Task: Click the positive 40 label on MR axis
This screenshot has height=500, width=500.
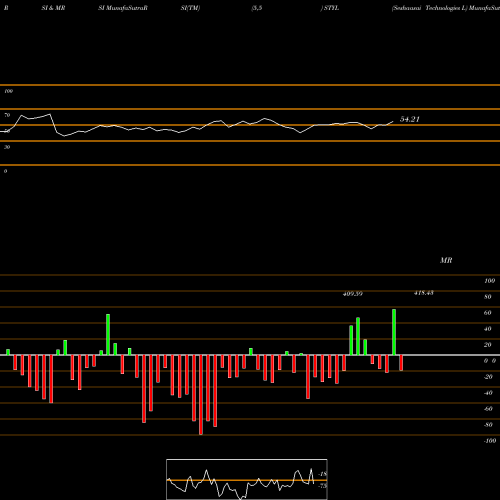Action: [x=488, y=329]
